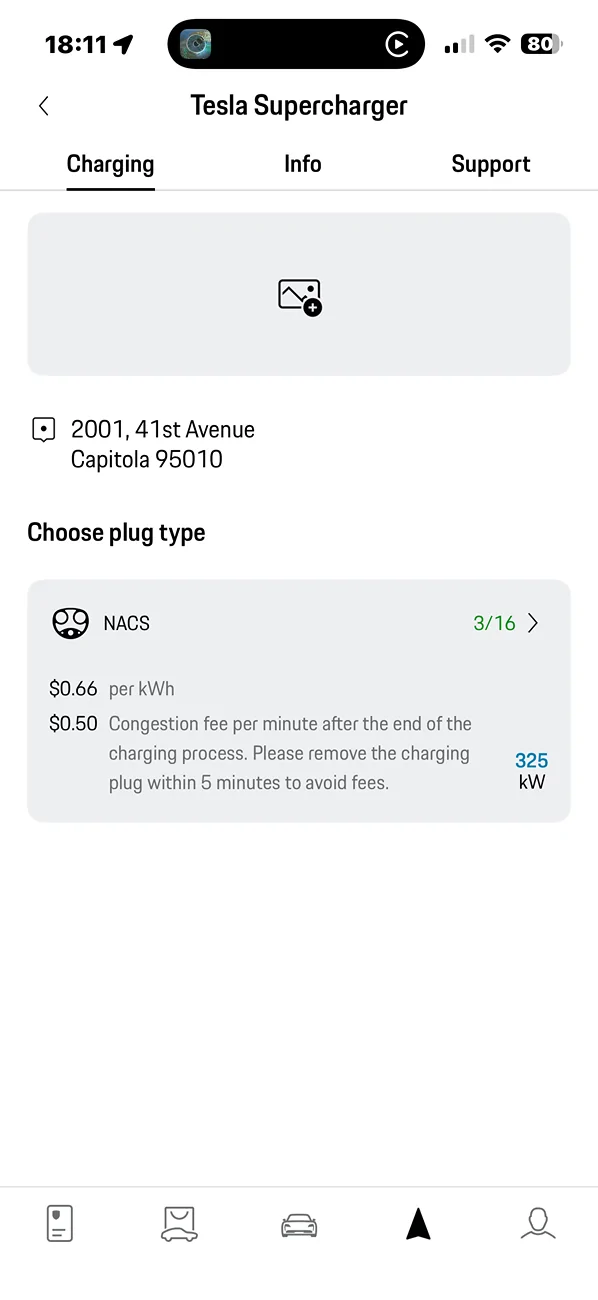Tap the play button in the status pill

coord(398,45)
